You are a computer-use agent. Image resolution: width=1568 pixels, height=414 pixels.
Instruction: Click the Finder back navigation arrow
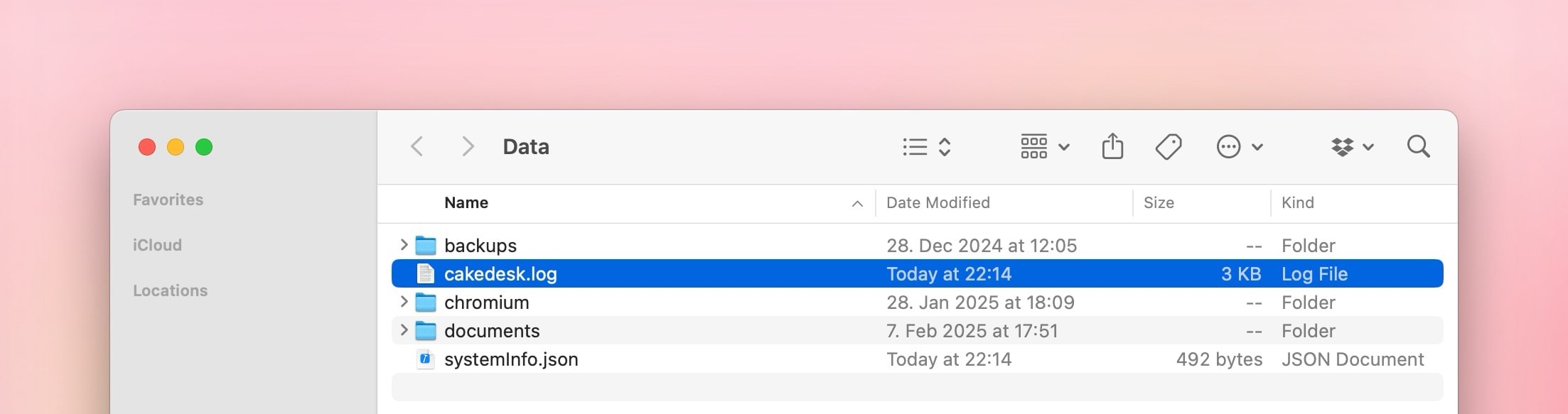[x=417, y=147]
